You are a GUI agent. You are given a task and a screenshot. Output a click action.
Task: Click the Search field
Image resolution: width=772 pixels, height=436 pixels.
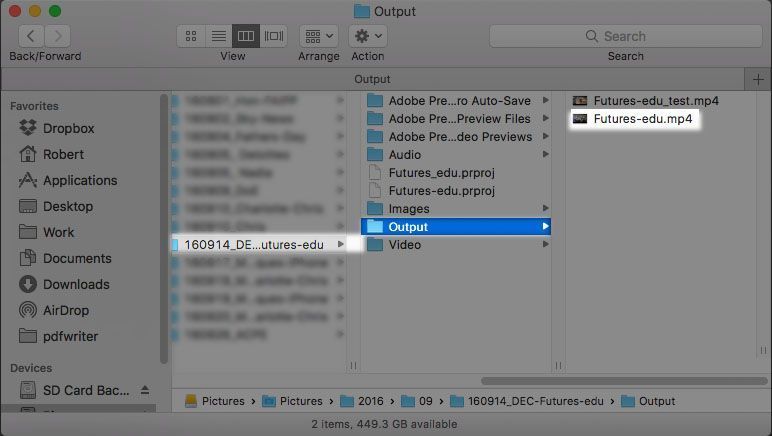[x=625, y=36]
